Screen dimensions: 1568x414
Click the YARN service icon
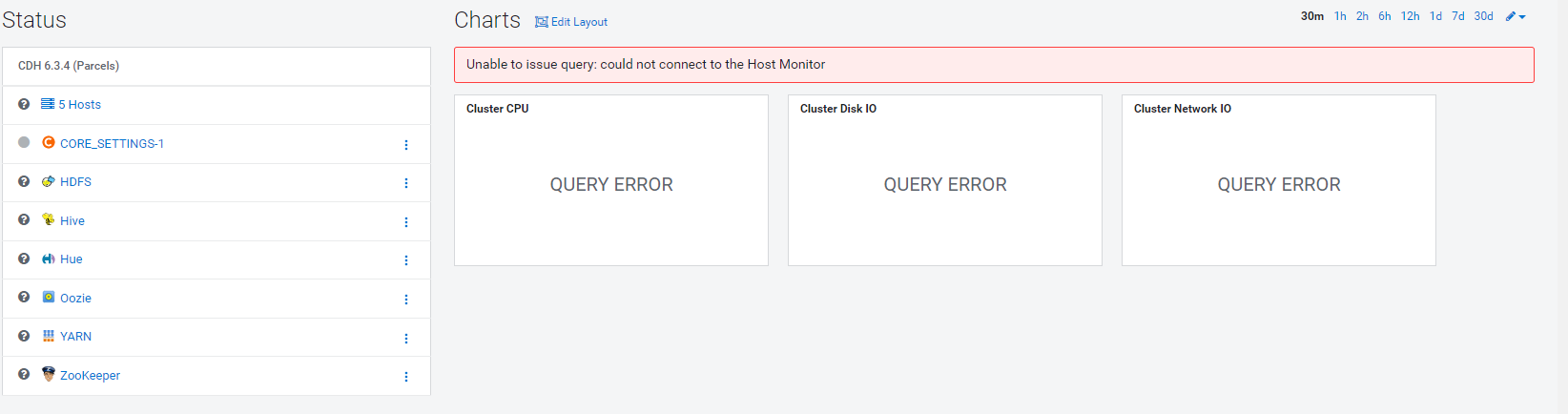coord(48,336)
